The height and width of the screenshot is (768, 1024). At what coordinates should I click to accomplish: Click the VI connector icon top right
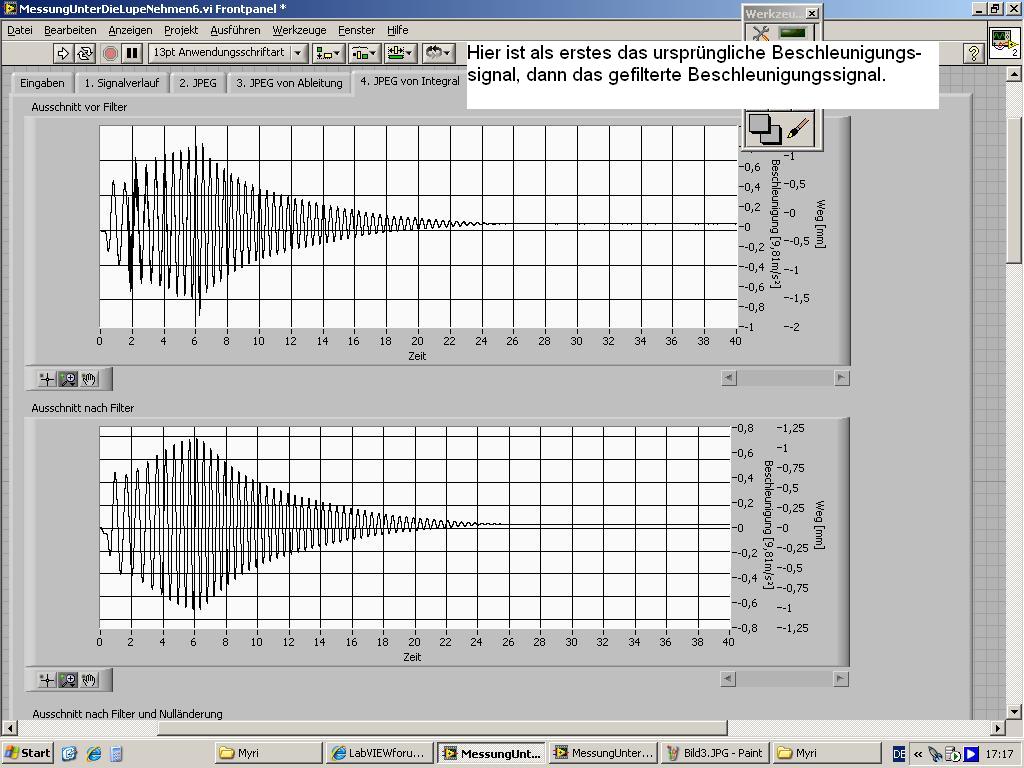pos(1003,43)
